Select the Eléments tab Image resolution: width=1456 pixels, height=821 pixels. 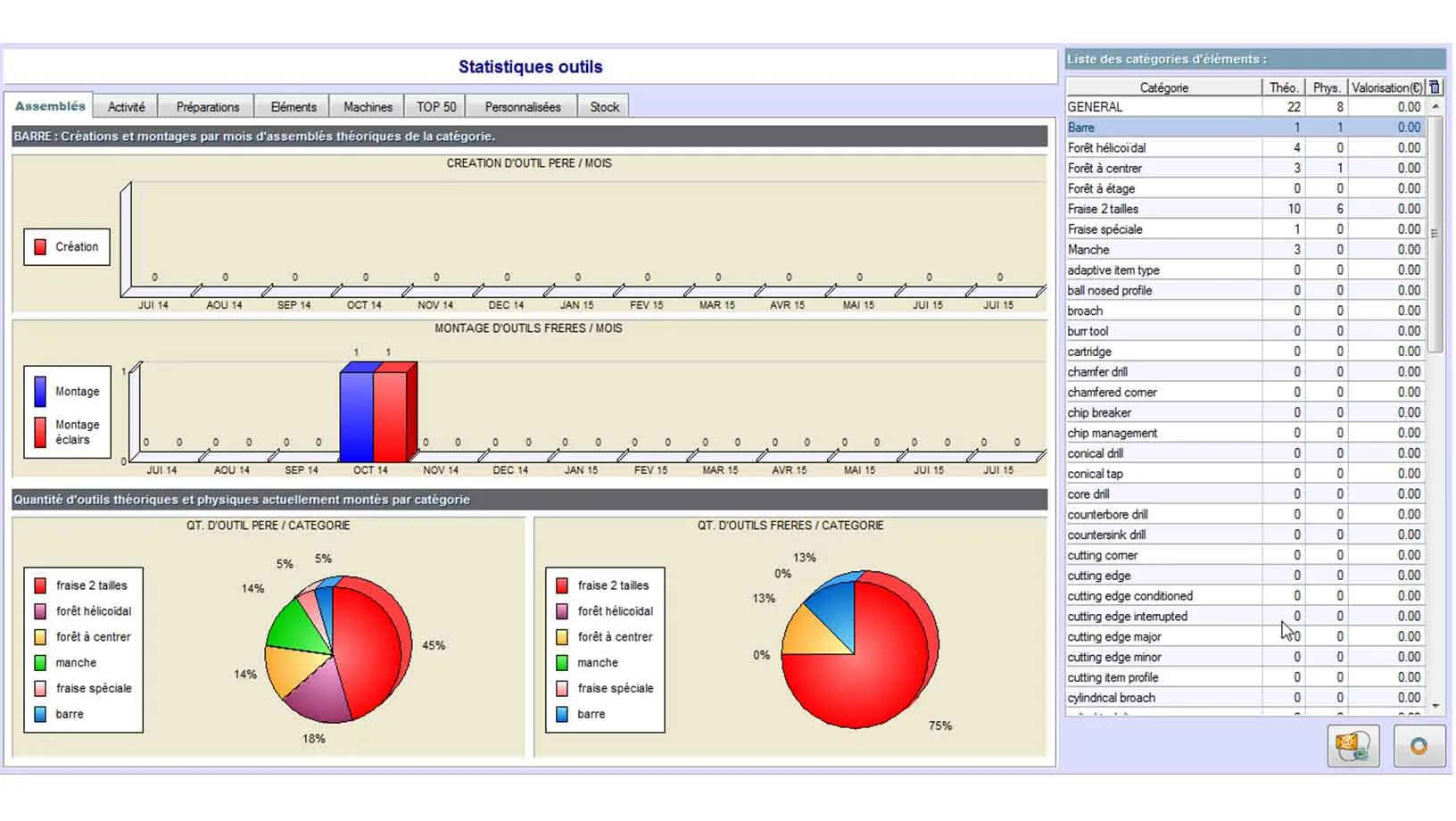point(293,105)
